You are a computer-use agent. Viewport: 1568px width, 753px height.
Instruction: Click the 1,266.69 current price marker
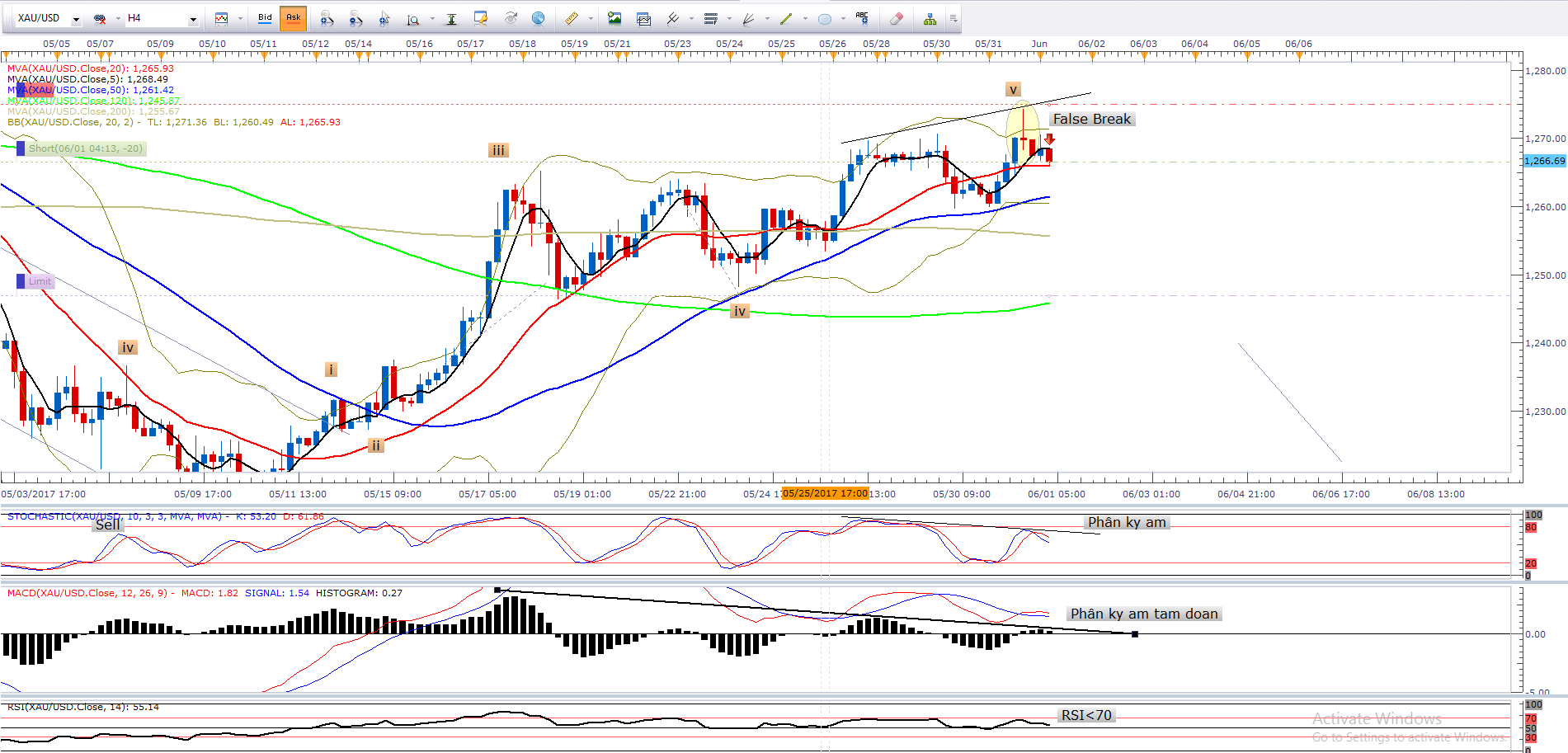click(x=1544, y=161)
